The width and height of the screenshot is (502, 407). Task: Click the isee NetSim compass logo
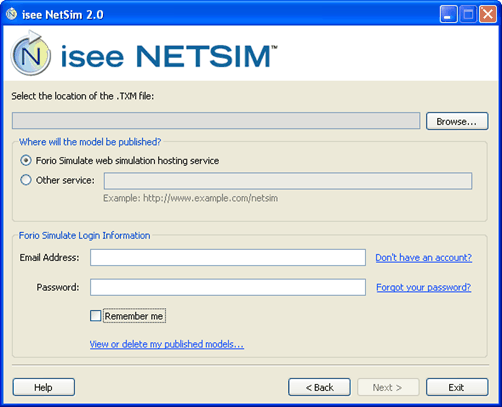tap(31, 53)
